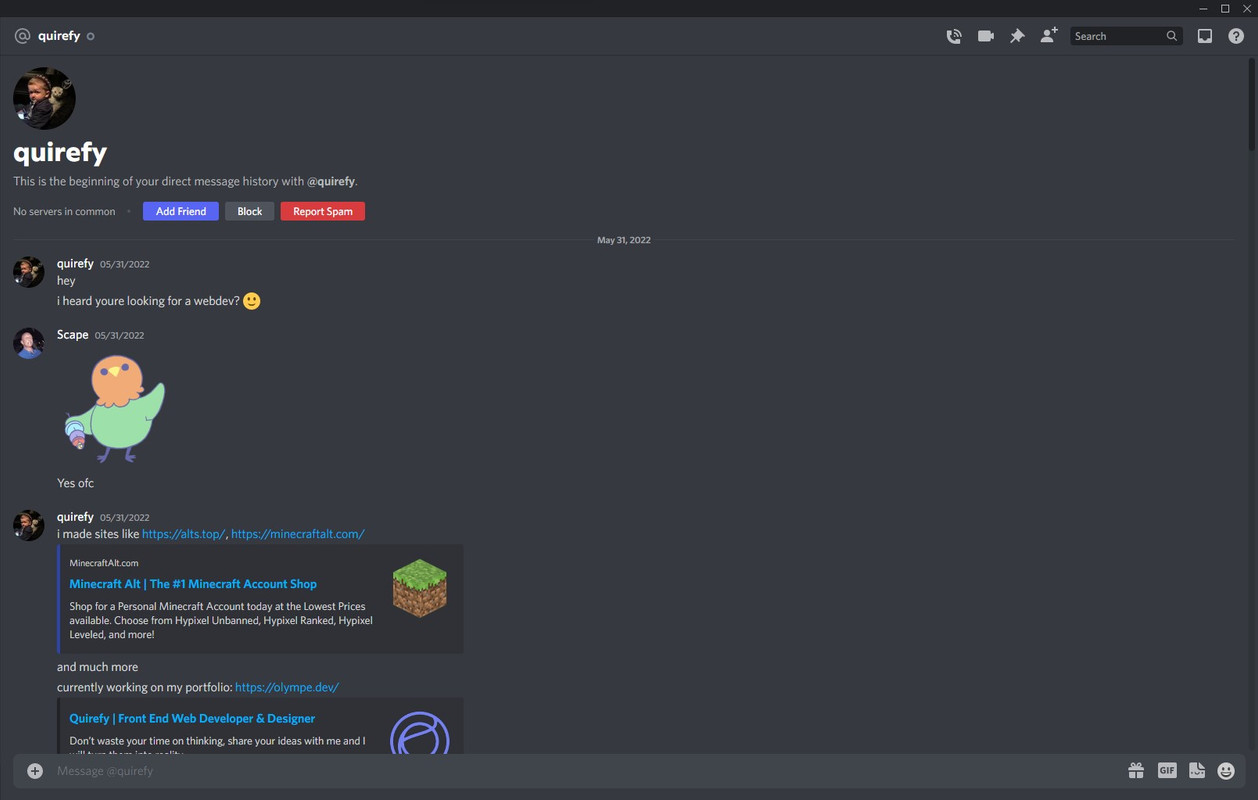Add friends to DM icon
This screenshot has height=800, width=1258.
click(x=1049, y=36)
